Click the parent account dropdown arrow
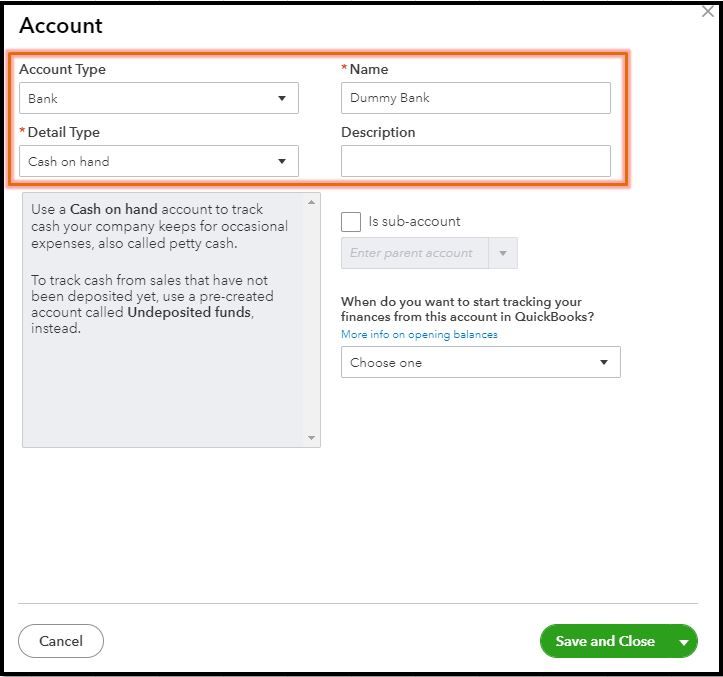Viewport: 723px width, 677px height. point(503,253)
